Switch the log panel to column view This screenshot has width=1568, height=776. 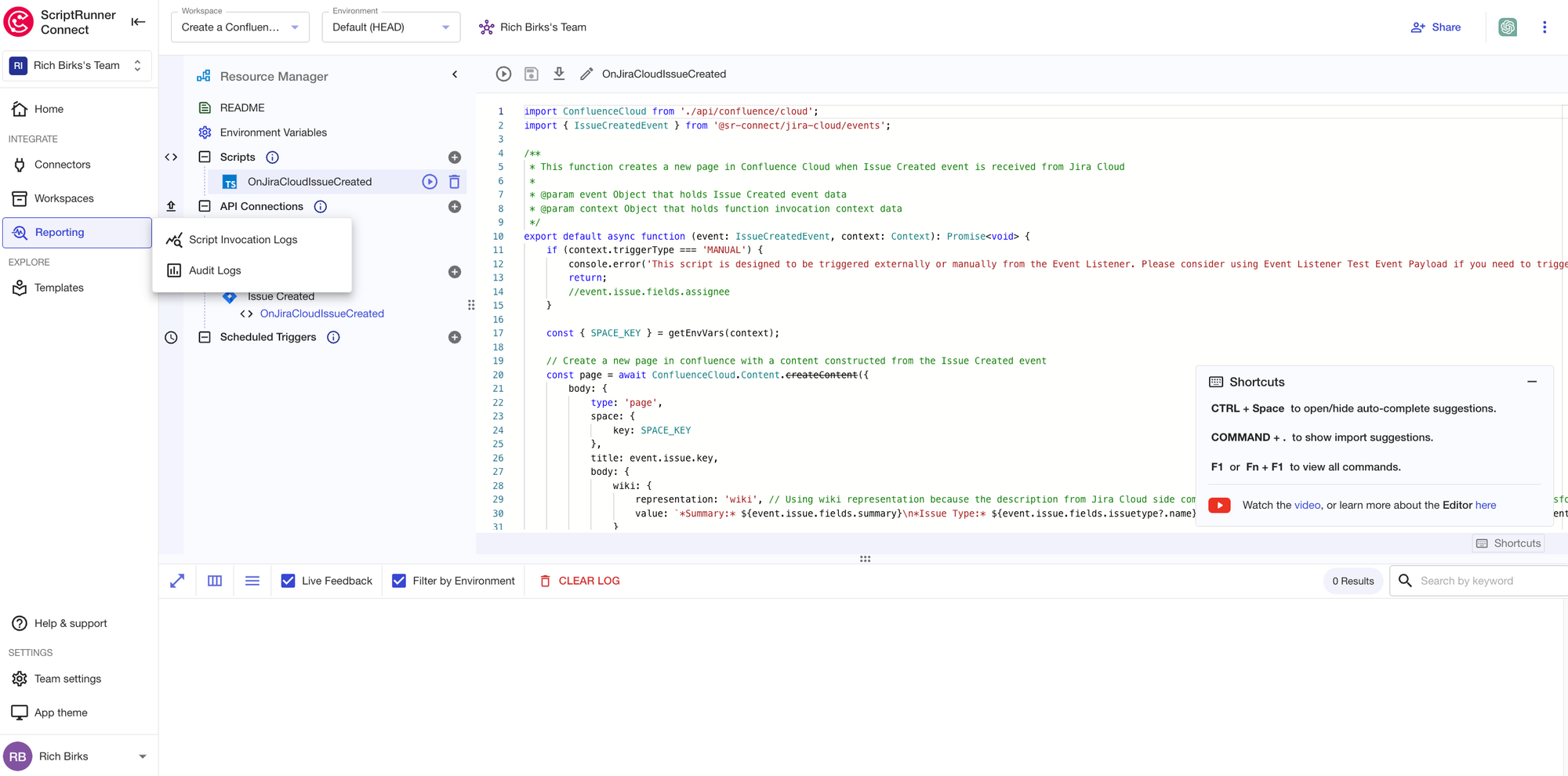[x=215, y=581]
